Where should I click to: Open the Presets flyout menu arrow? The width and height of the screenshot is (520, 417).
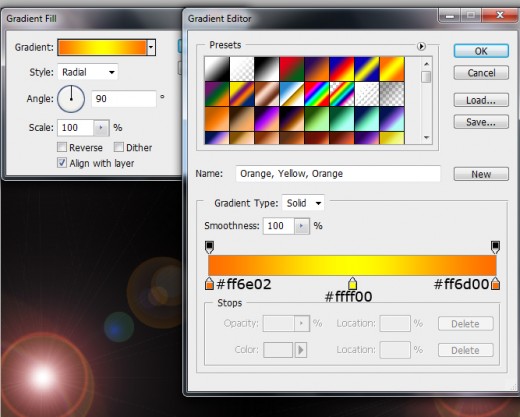(421, 46)
